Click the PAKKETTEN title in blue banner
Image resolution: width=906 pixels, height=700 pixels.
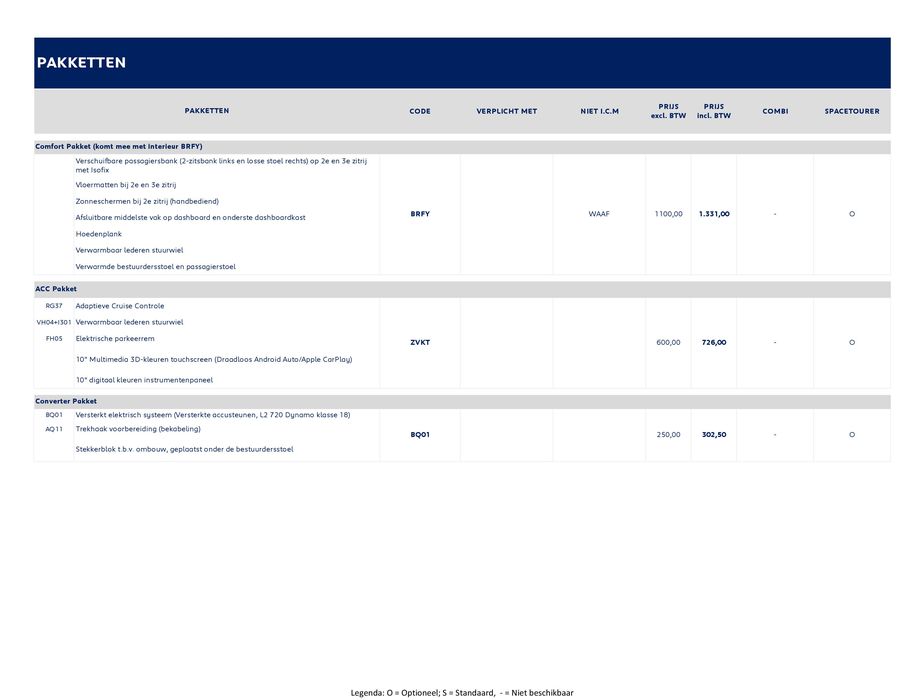click(81, 63)
